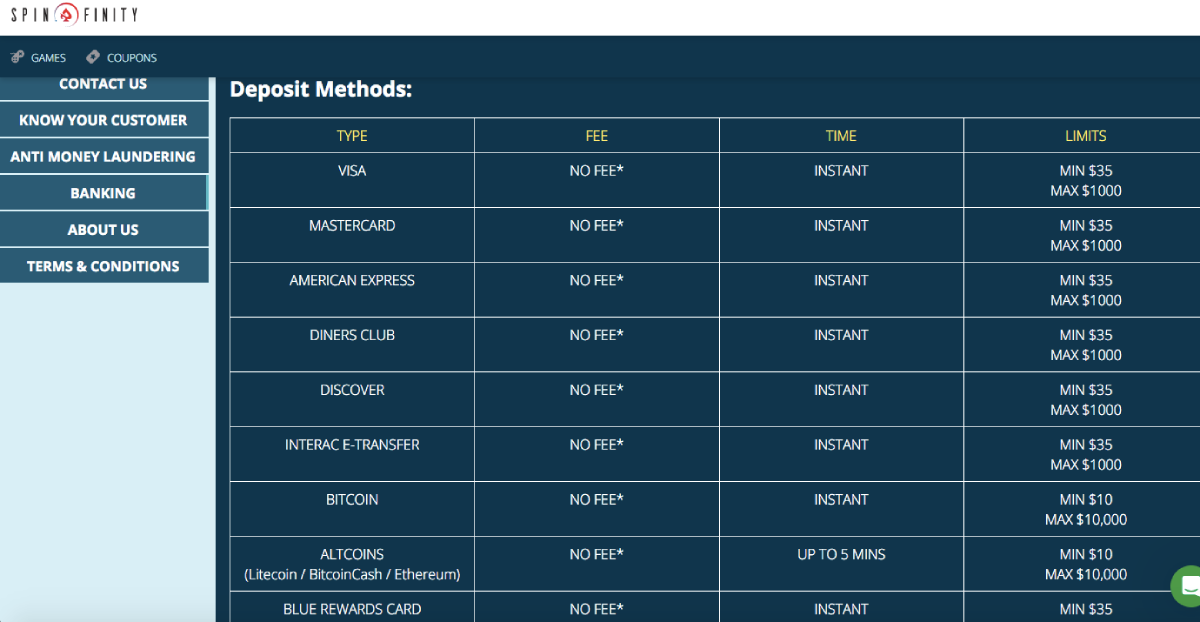Click the BITCOIN deposit type cell
1200x622 pixels.
(352, 500)
